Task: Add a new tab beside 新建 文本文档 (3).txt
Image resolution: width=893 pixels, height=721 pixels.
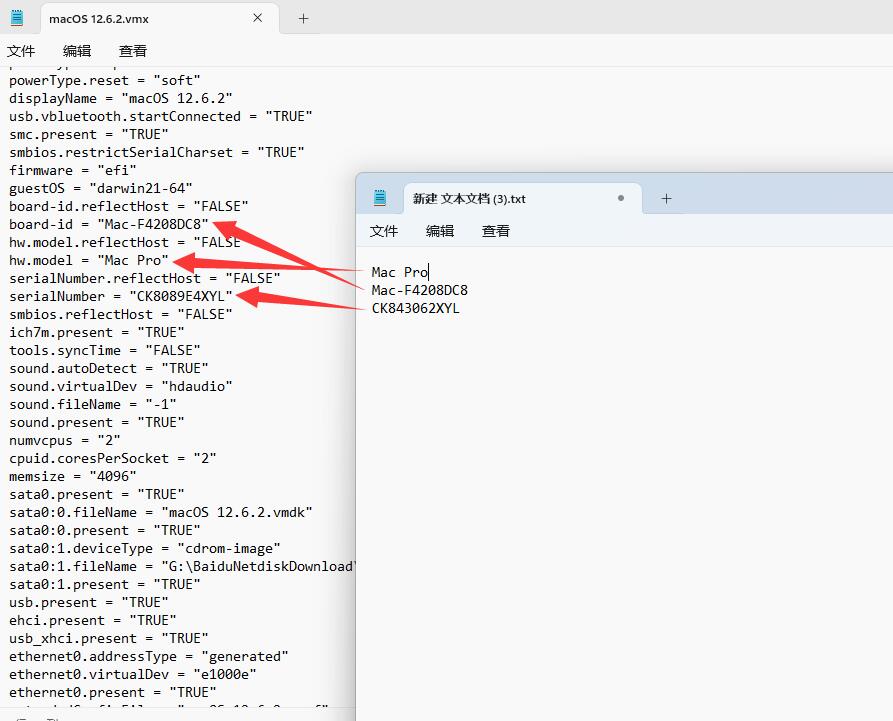Action: [x=667, y=198]
